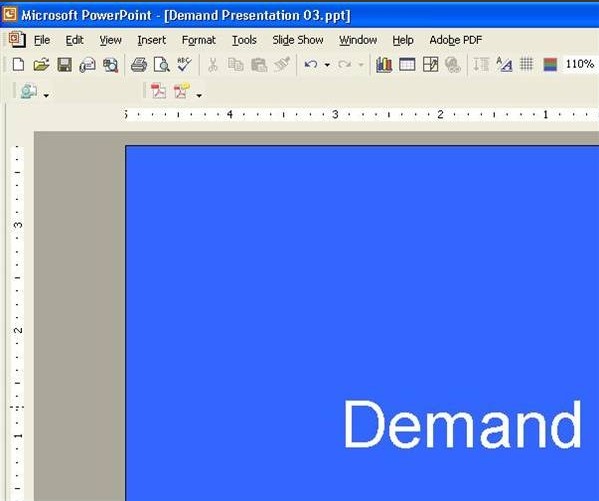Click the web toolbar icon below New
This screenshot has width=599, height=501.
click(29, 91)
